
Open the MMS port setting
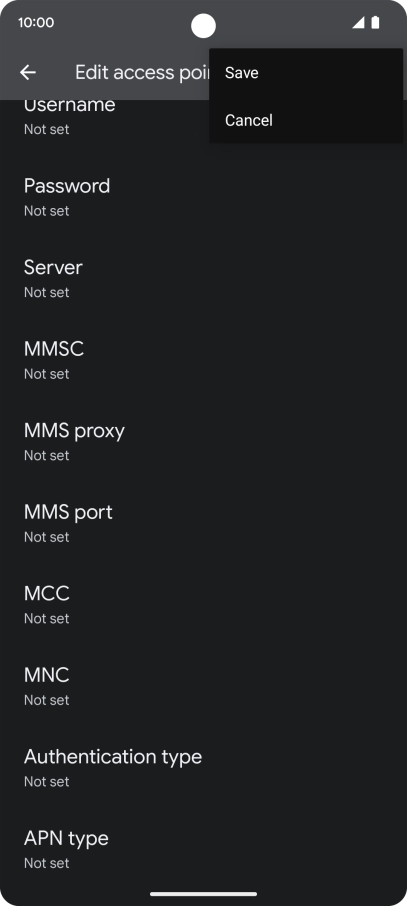pyautogui.click(x=204, y=523)
